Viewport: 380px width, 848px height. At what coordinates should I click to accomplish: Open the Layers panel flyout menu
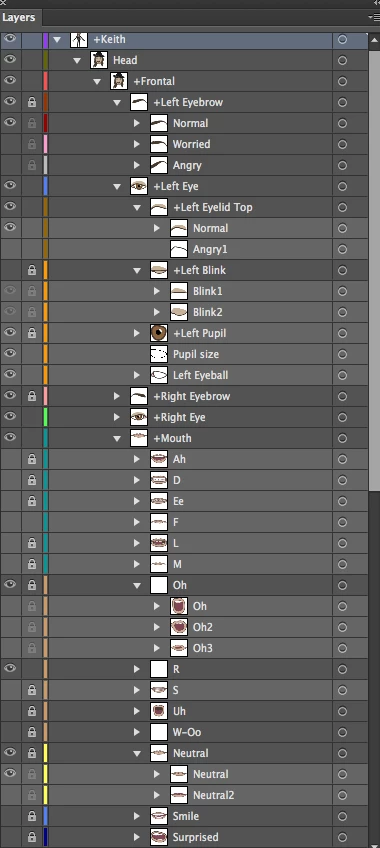coord(374,17)
